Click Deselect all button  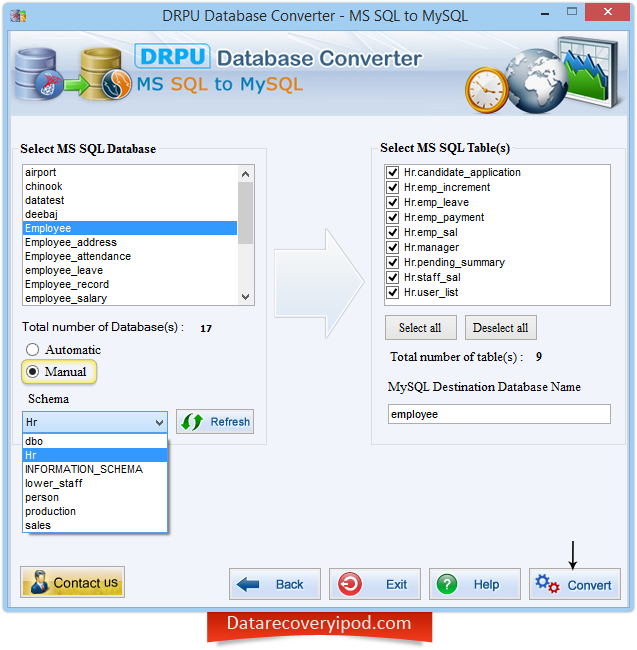(501, 328)
